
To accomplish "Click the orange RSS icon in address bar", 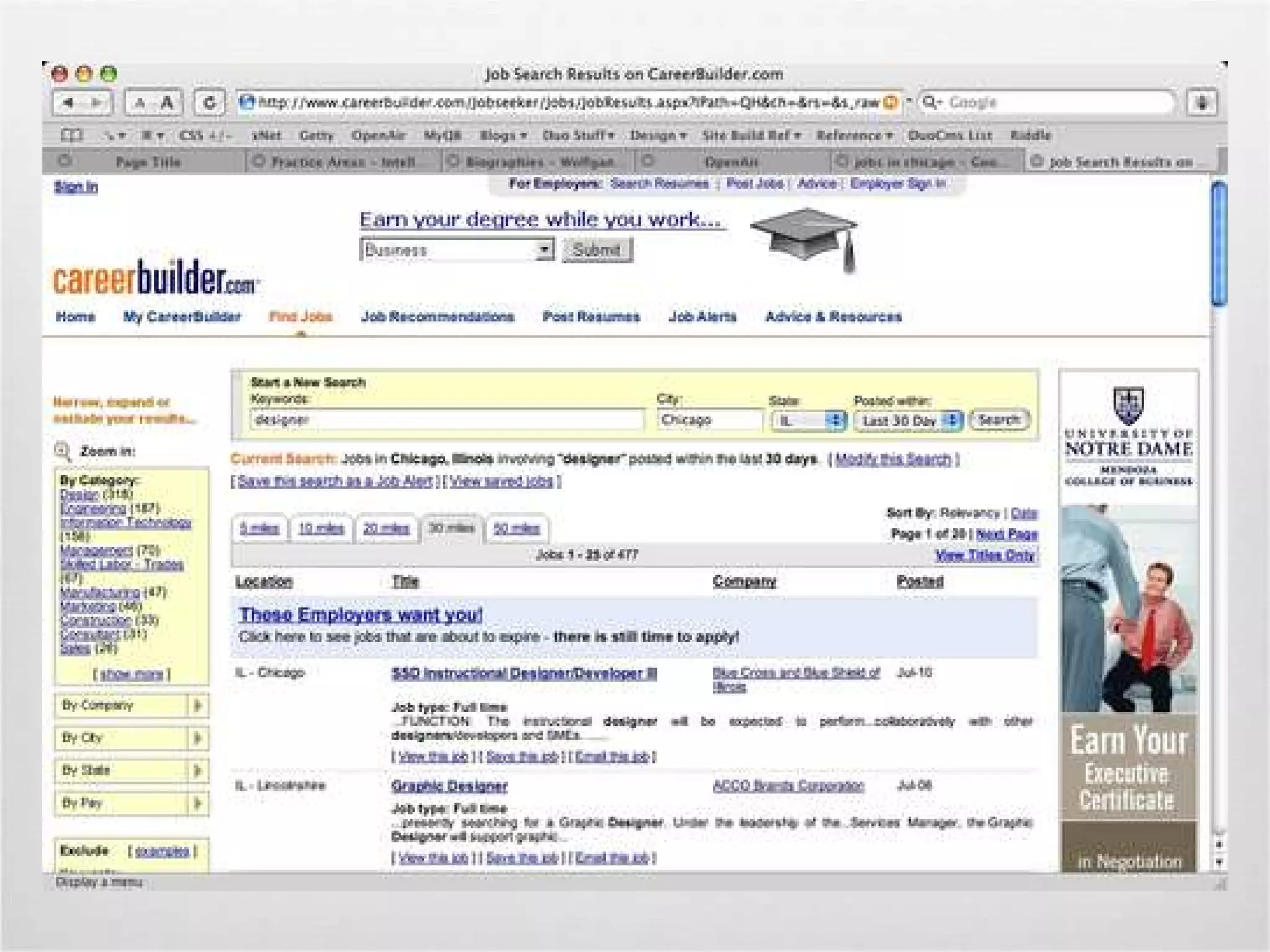I will [x=890, y=103].
